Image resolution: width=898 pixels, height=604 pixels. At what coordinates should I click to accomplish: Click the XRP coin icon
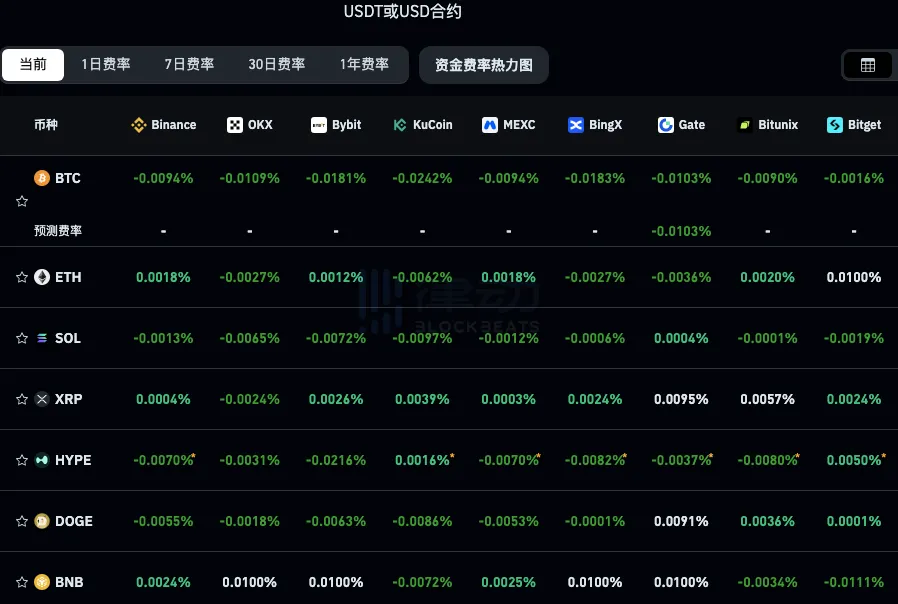(42, 399)
